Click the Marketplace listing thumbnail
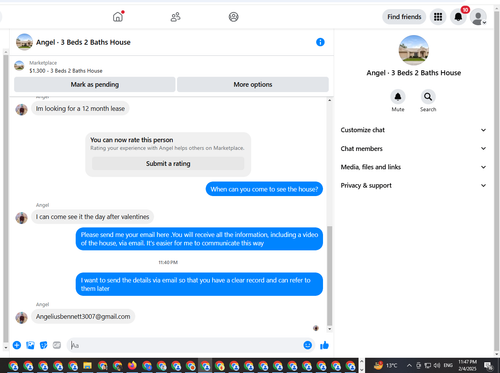The height and width of the screenshot is (373, 500). click(x=19, y=66)
